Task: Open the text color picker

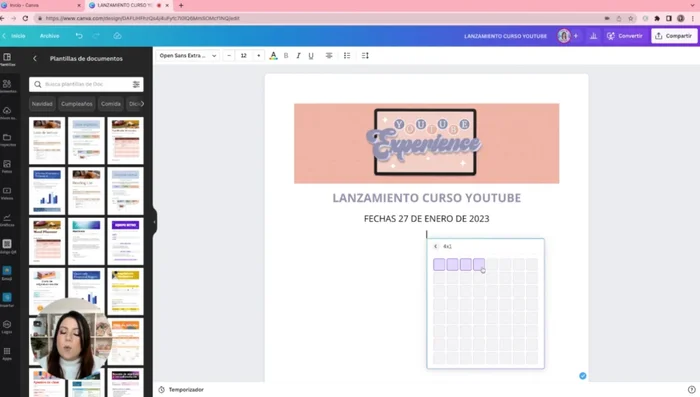Action: [x=273, y=56]
